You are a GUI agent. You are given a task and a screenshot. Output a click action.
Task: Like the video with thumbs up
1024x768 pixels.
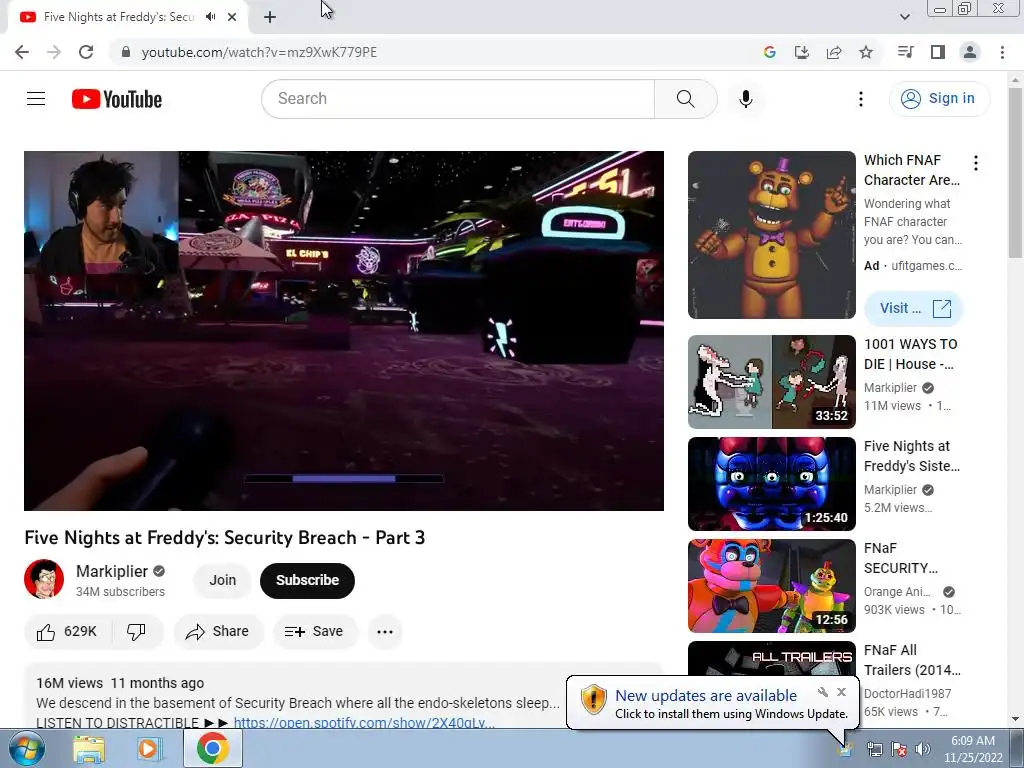click(x=67, y=632)
